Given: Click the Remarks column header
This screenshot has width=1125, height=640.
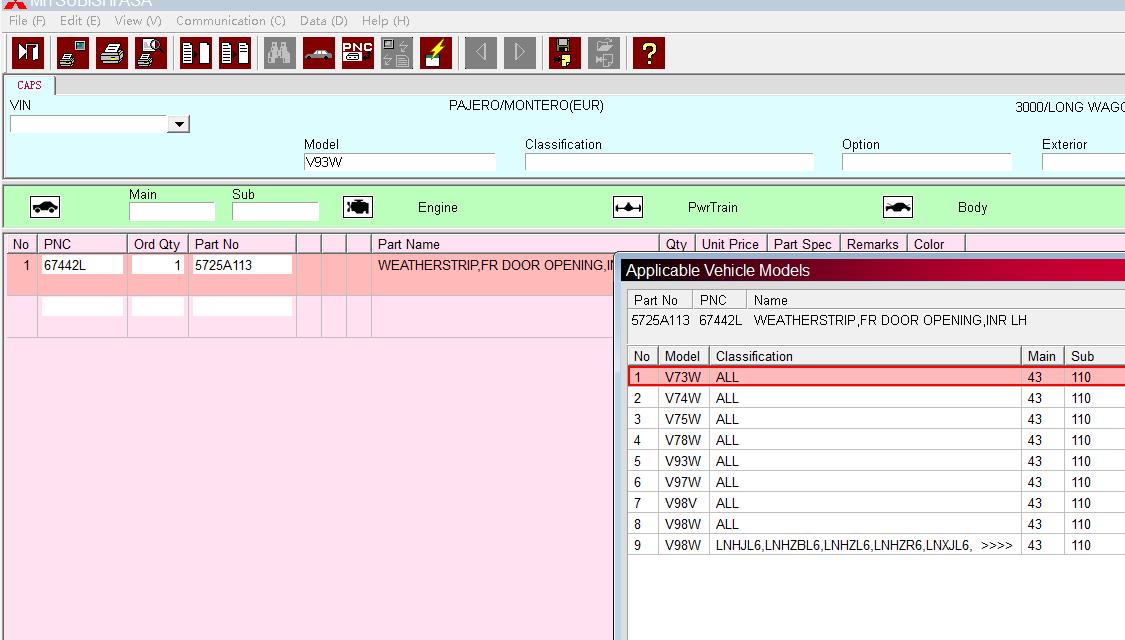Looking at the screenshot, I should click(x=872, y=244).
